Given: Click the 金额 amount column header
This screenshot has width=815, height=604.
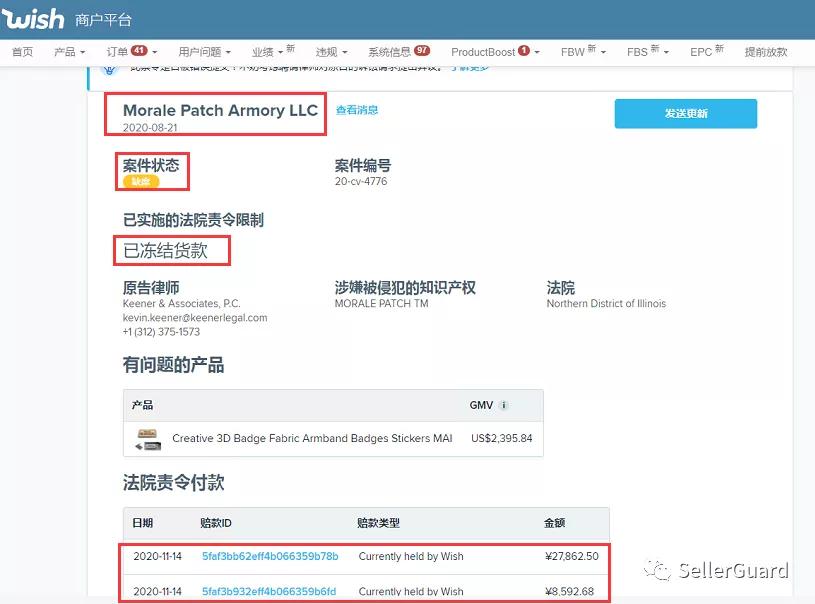Looking at the screenshot, I should click(555, 523).
